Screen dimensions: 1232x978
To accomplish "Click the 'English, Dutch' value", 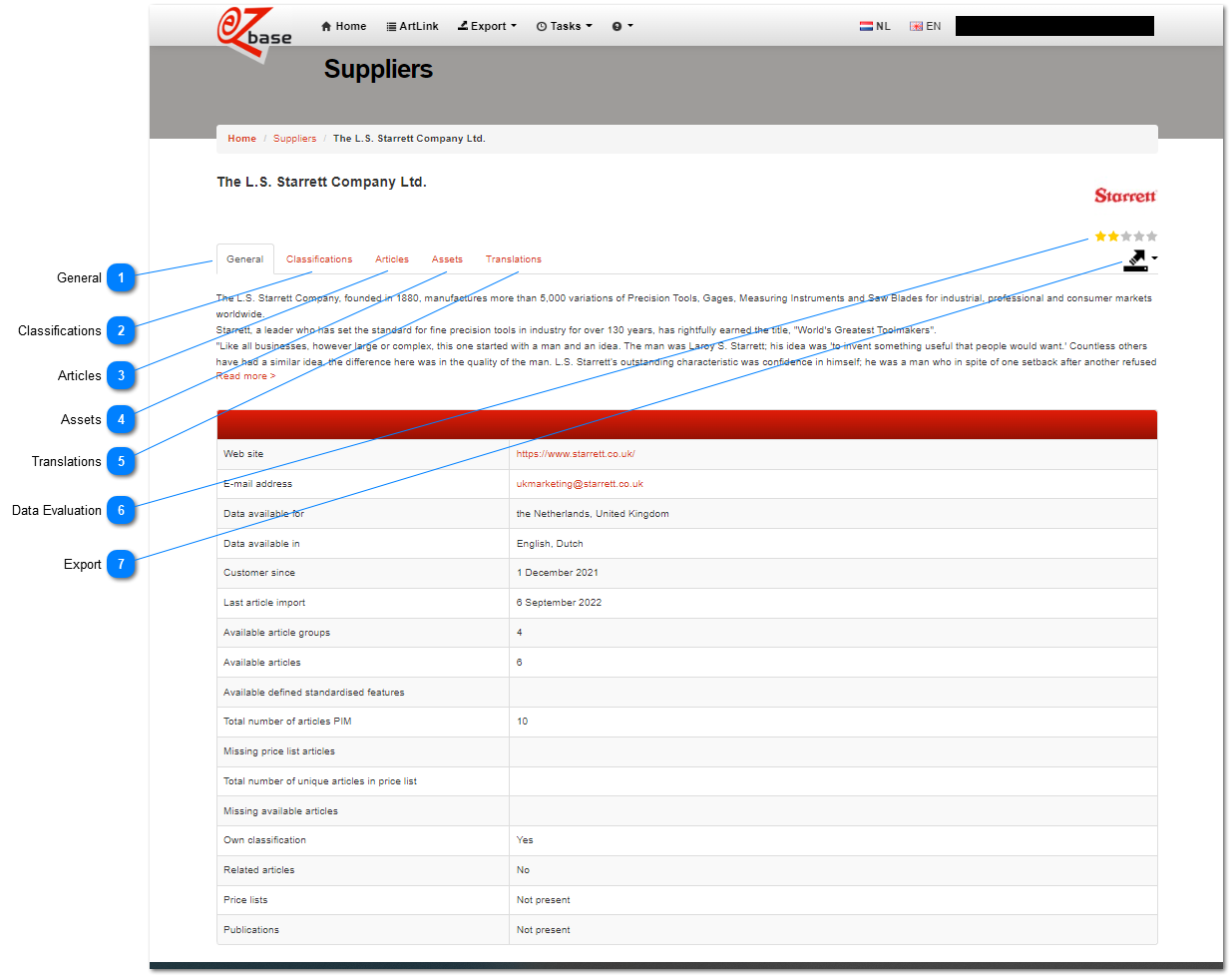I will (550, 544).
